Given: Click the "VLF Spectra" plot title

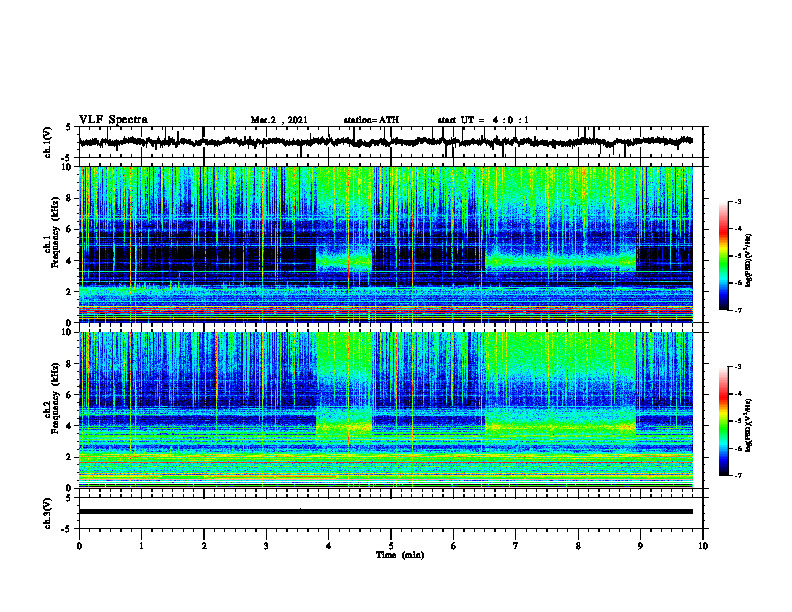Looking at the screenshot, I should click(x=113, y=120).
